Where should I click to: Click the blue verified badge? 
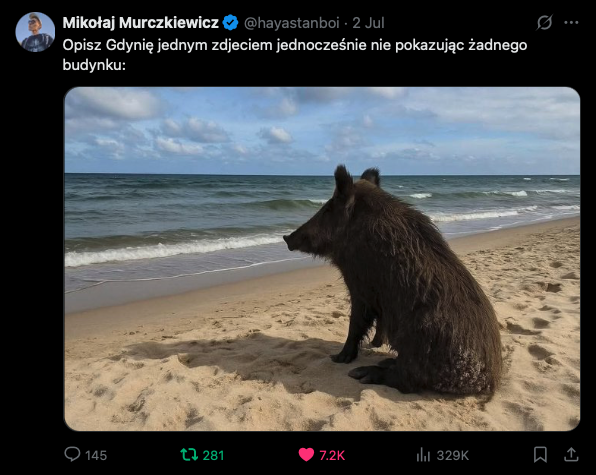pyautogui.click(x=230, y=23)
